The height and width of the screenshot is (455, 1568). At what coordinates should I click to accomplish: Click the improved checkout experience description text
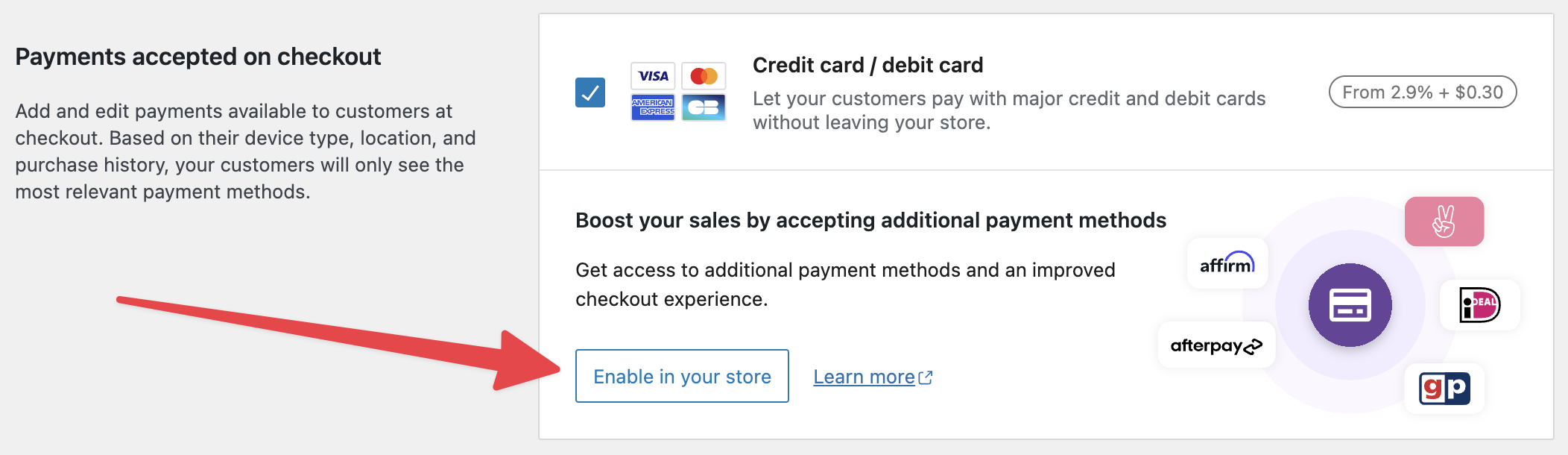coord(844,284)
